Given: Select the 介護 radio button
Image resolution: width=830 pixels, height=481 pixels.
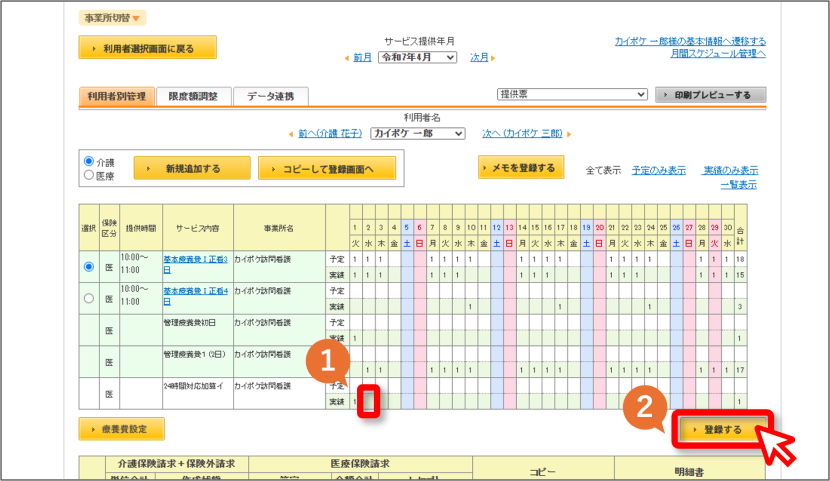Looking at the screenshot, I should (x=89, y=161).
